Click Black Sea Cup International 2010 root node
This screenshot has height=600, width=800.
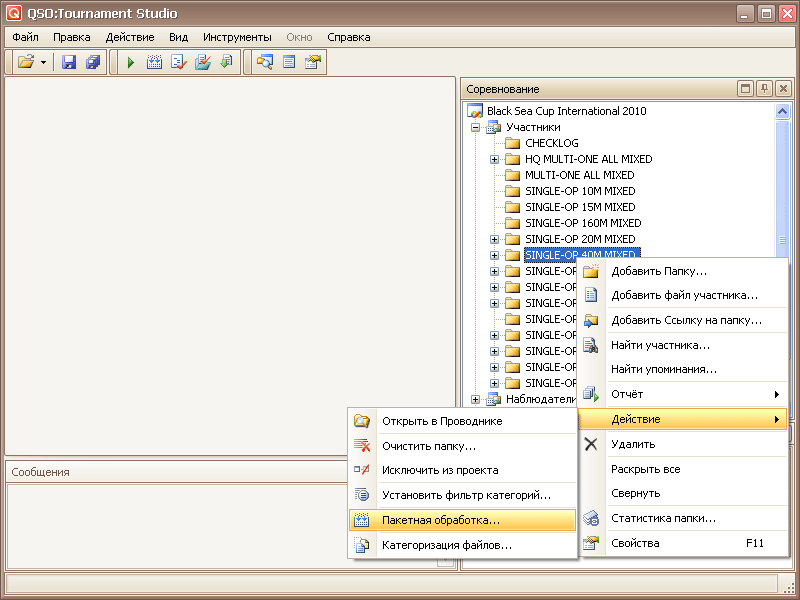(x=566, y=111)
